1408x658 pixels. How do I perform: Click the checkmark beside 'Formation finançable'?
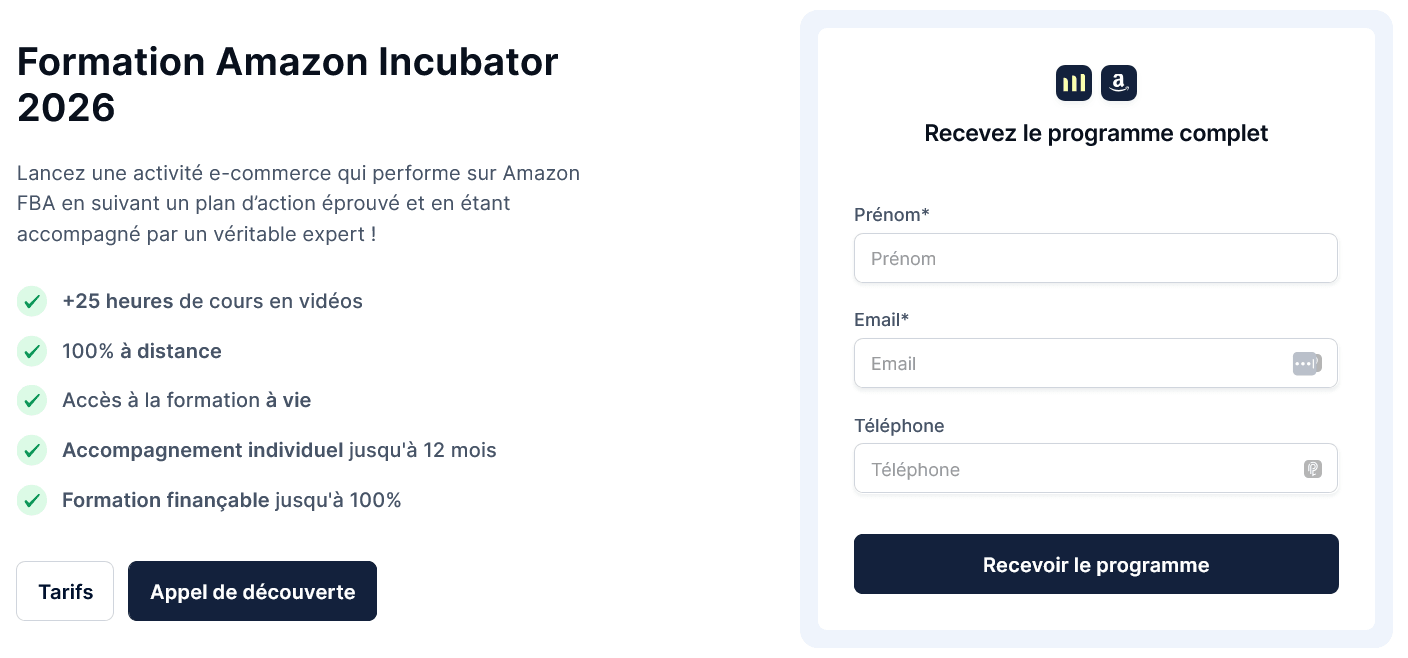tap(32, 500)
